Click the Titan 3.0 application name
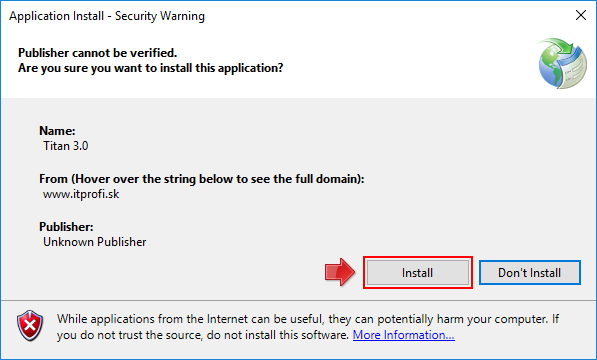The image size is (597, 360). coord(65,146)
